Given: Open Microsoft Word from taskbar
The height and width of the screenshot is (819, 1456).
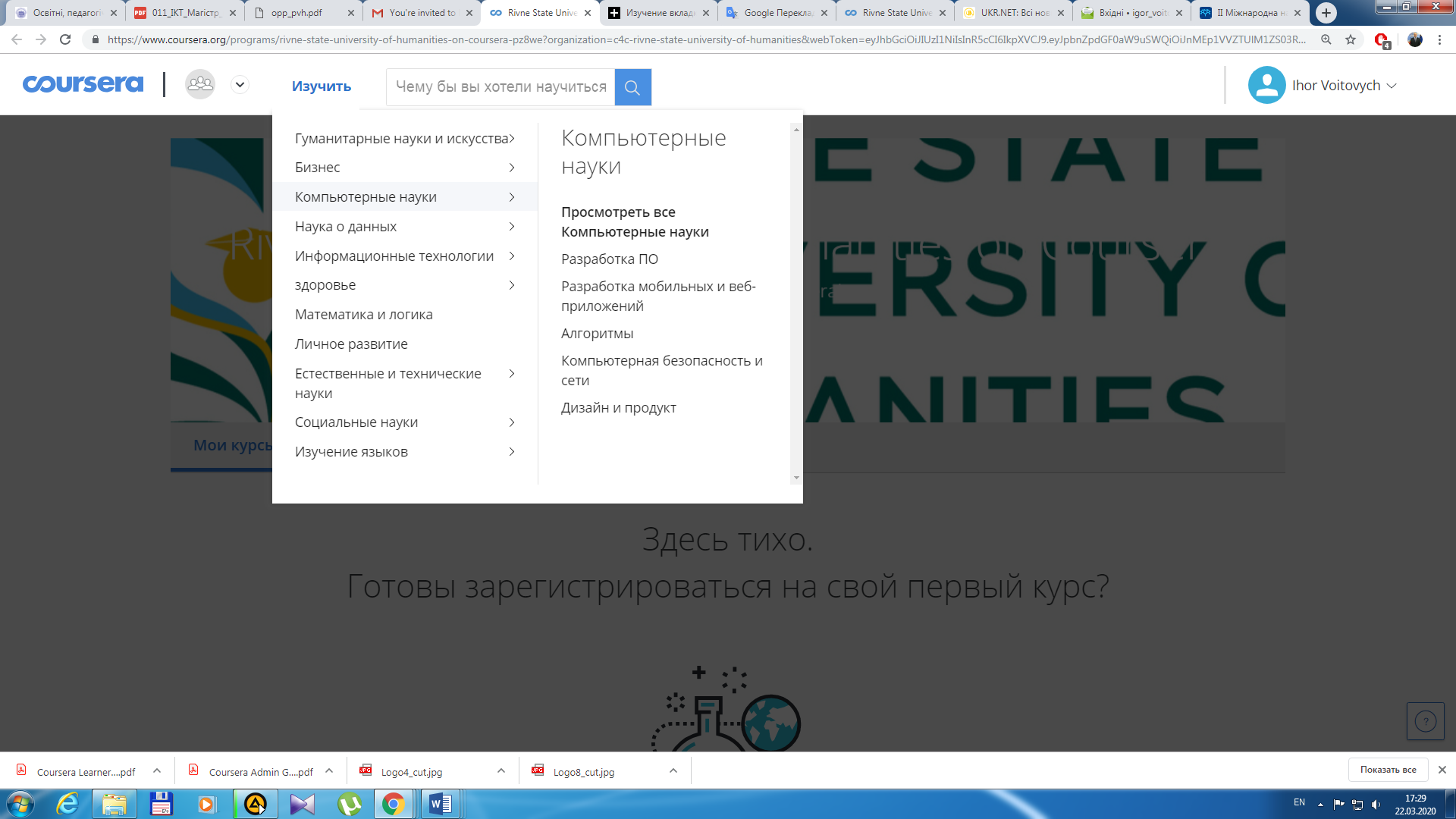Looking at the screenshot, I should click(x=440, y=804).
